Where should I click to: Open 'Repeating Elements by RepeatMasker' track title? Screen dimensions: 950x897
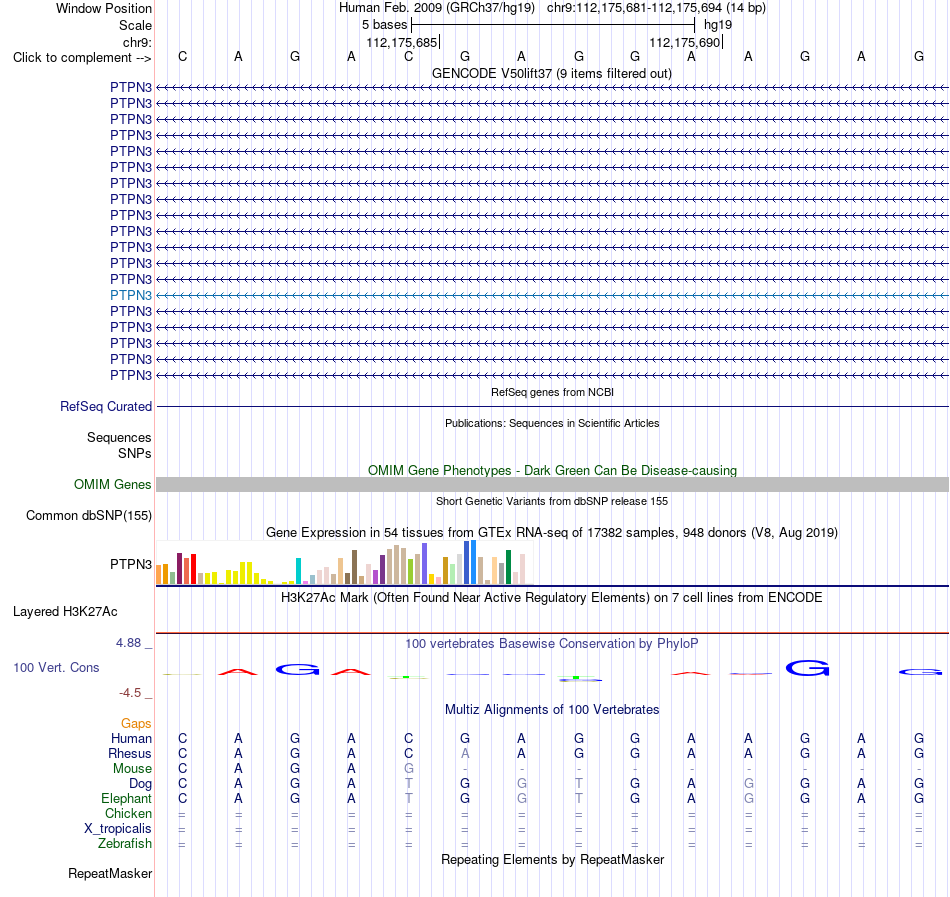[x=552, y=860]
